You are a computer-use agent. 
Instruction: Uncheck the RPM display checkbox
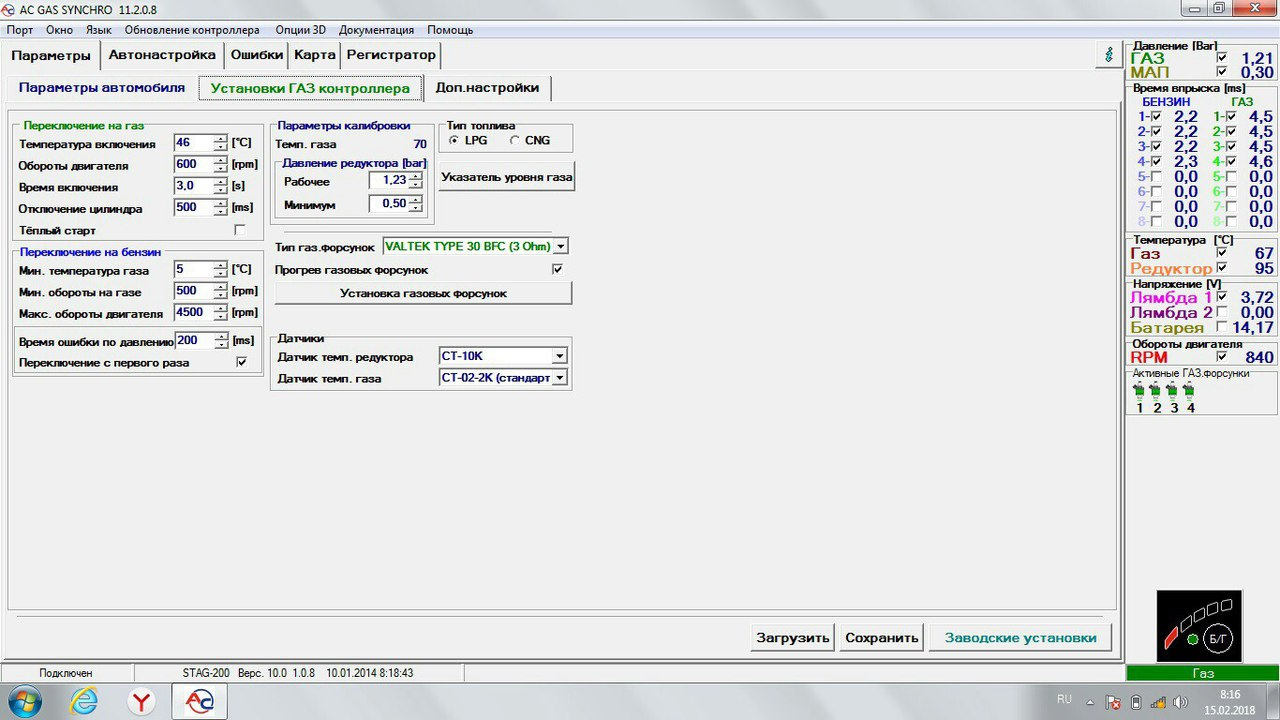pos(1221,357)
